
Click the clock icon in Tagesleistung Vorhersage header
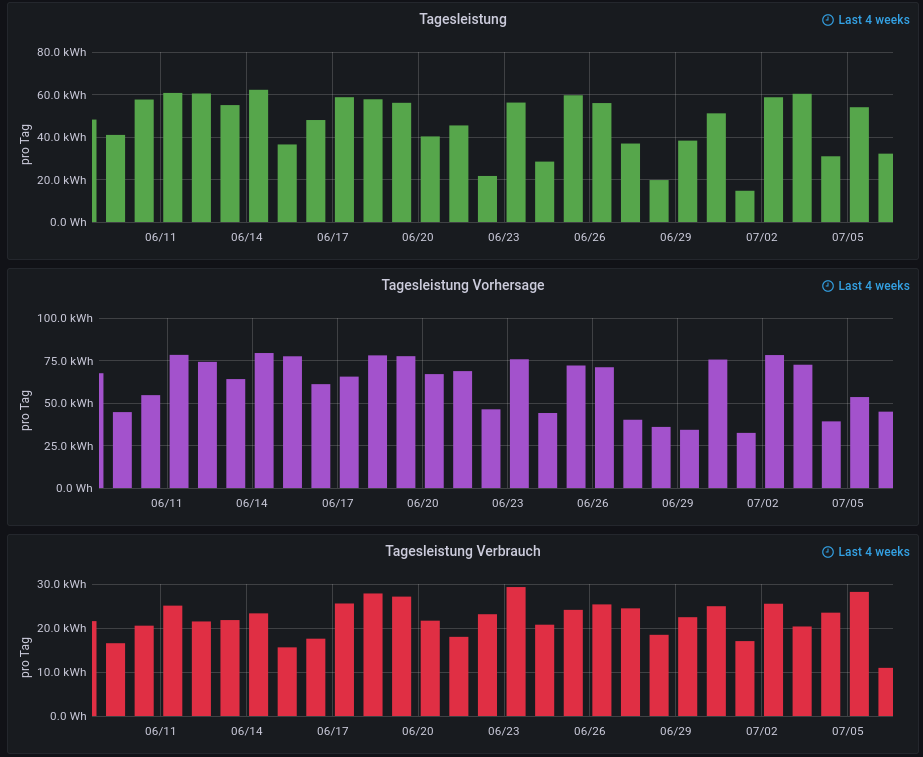(x=827, y=286)
